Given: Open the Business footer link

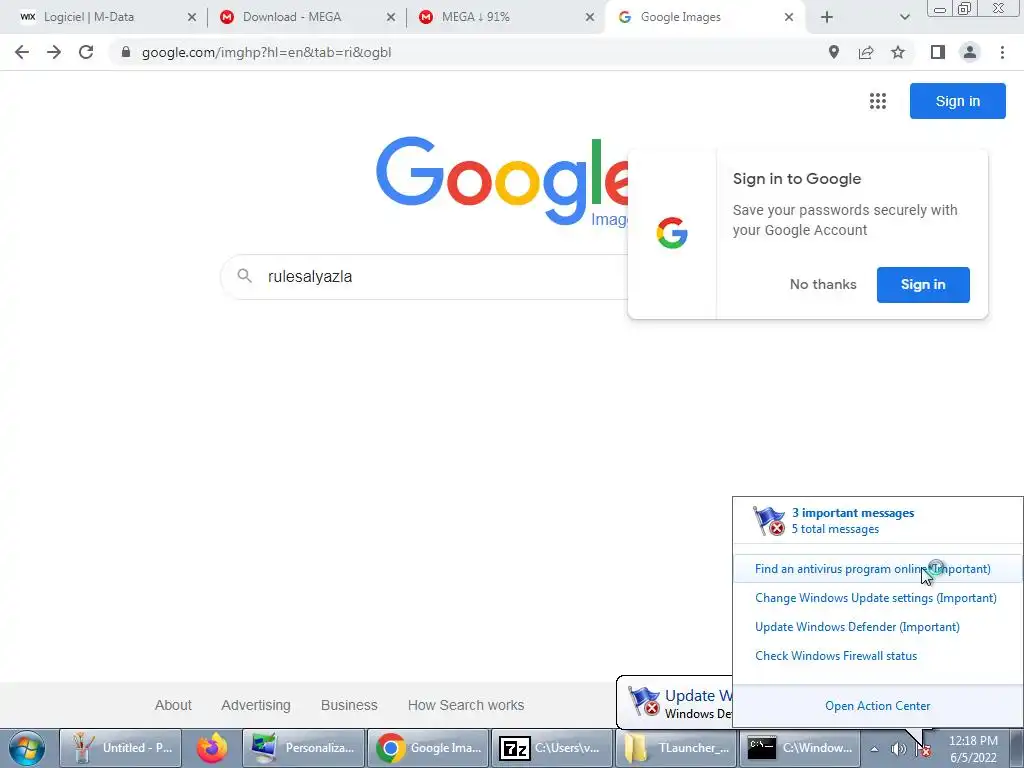Looking at the screenshot, I should [x=349, y=705].
